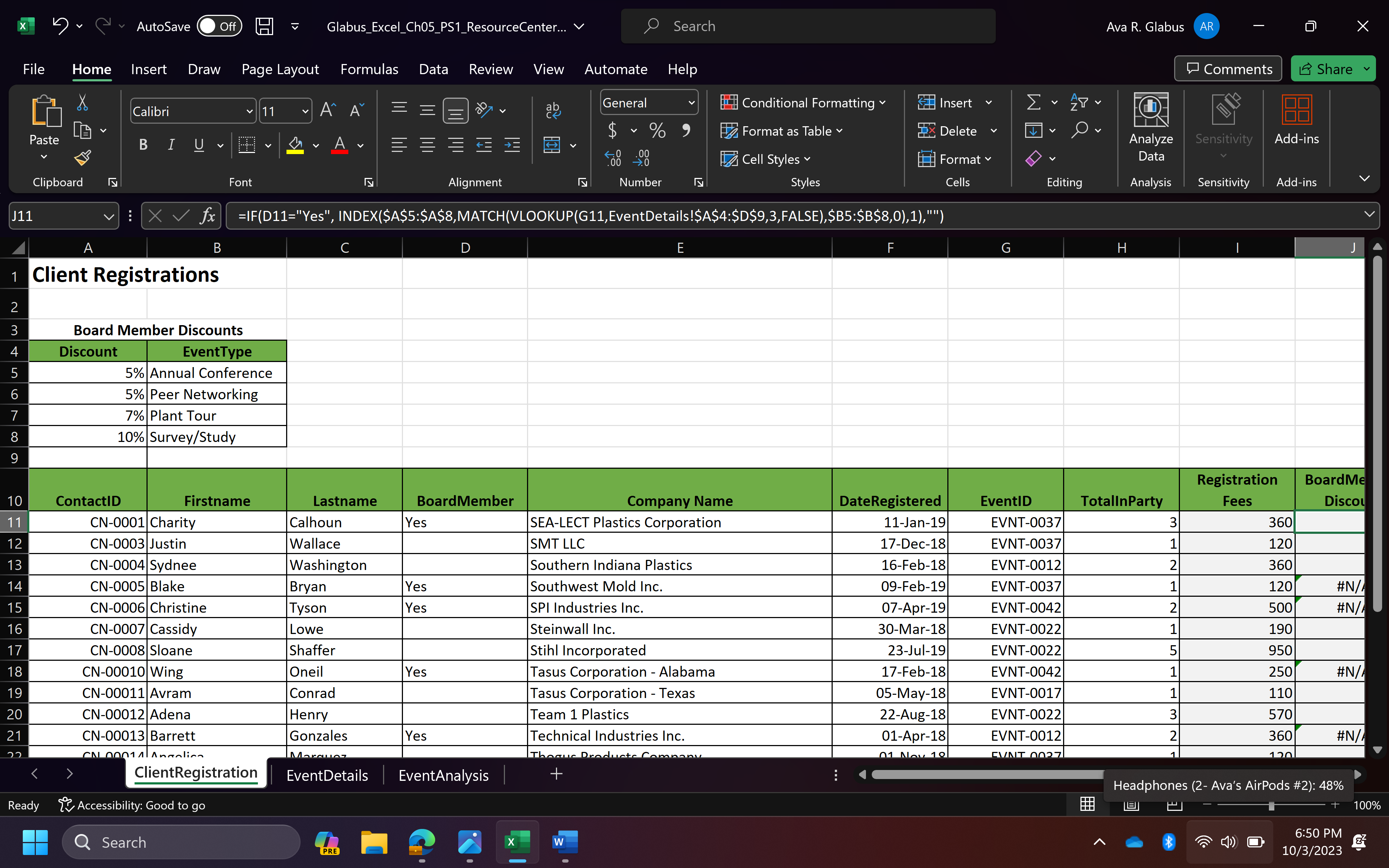Viewport: 1389px width, 868px height.
Task: Toggle AutoSave switch on
Action: [x=219, y=26]
